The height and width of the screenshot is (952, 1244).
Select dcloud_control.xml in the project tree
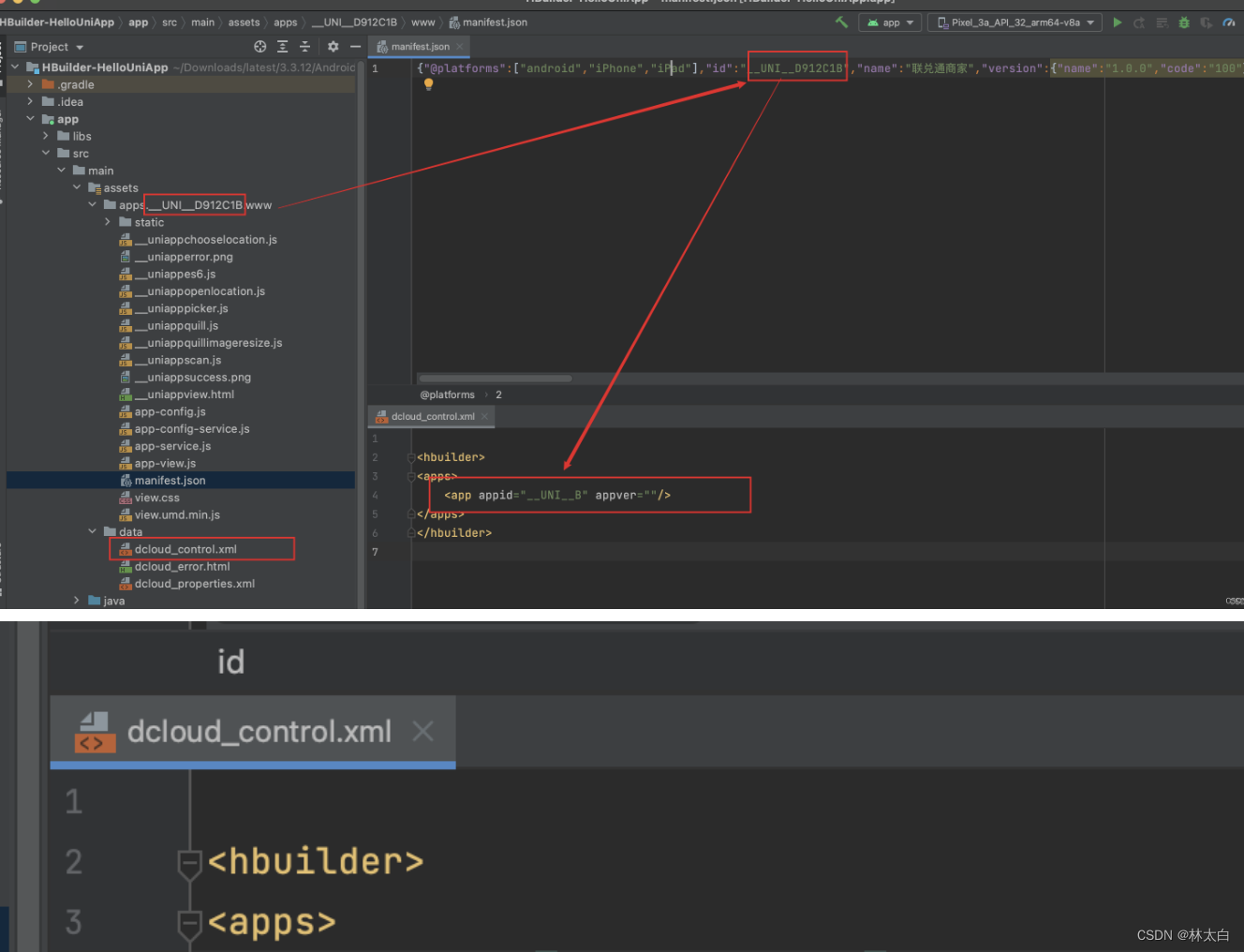pos(185,549)
